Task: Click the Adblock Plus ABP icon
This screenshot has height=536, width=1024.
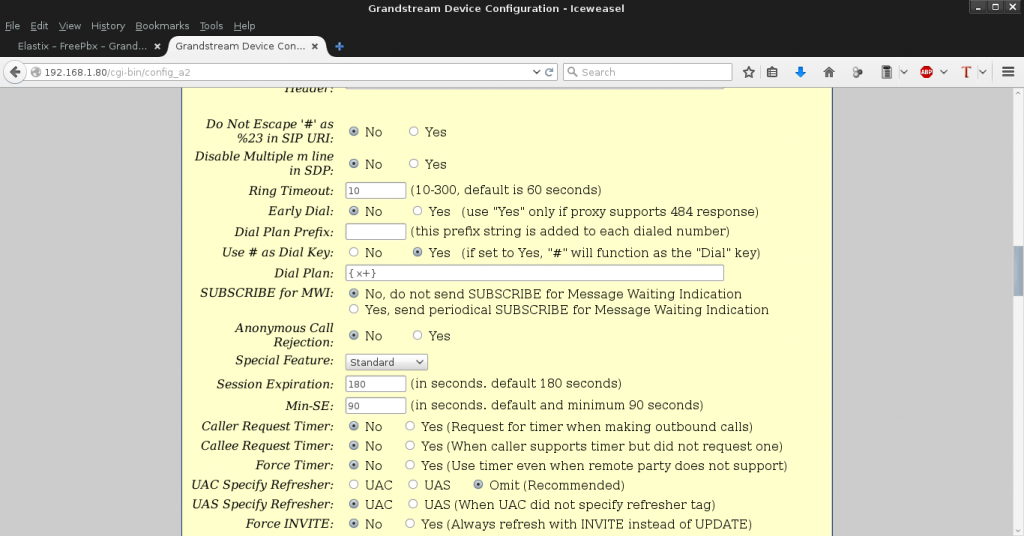Action: click(x=926, y=72)
